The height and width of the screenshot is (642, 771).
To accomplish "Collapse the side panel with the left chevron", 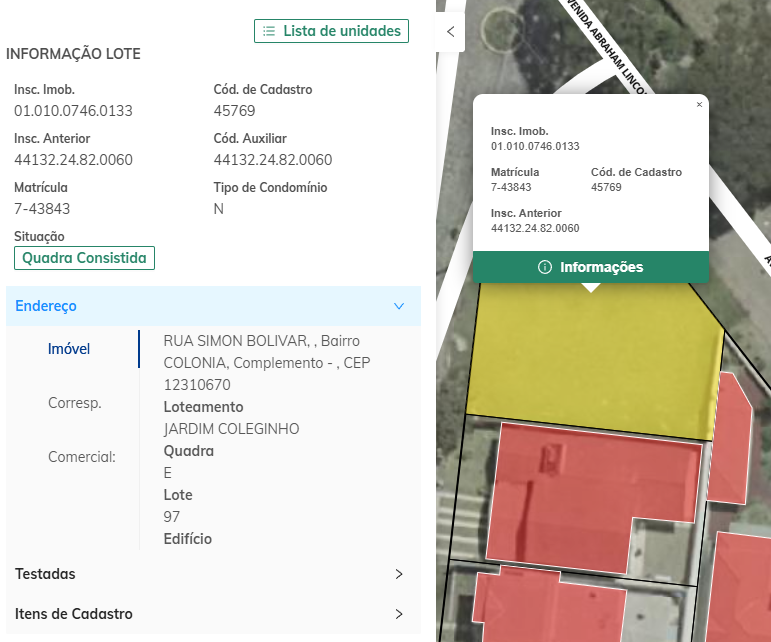I will click(x=450, y=32).
